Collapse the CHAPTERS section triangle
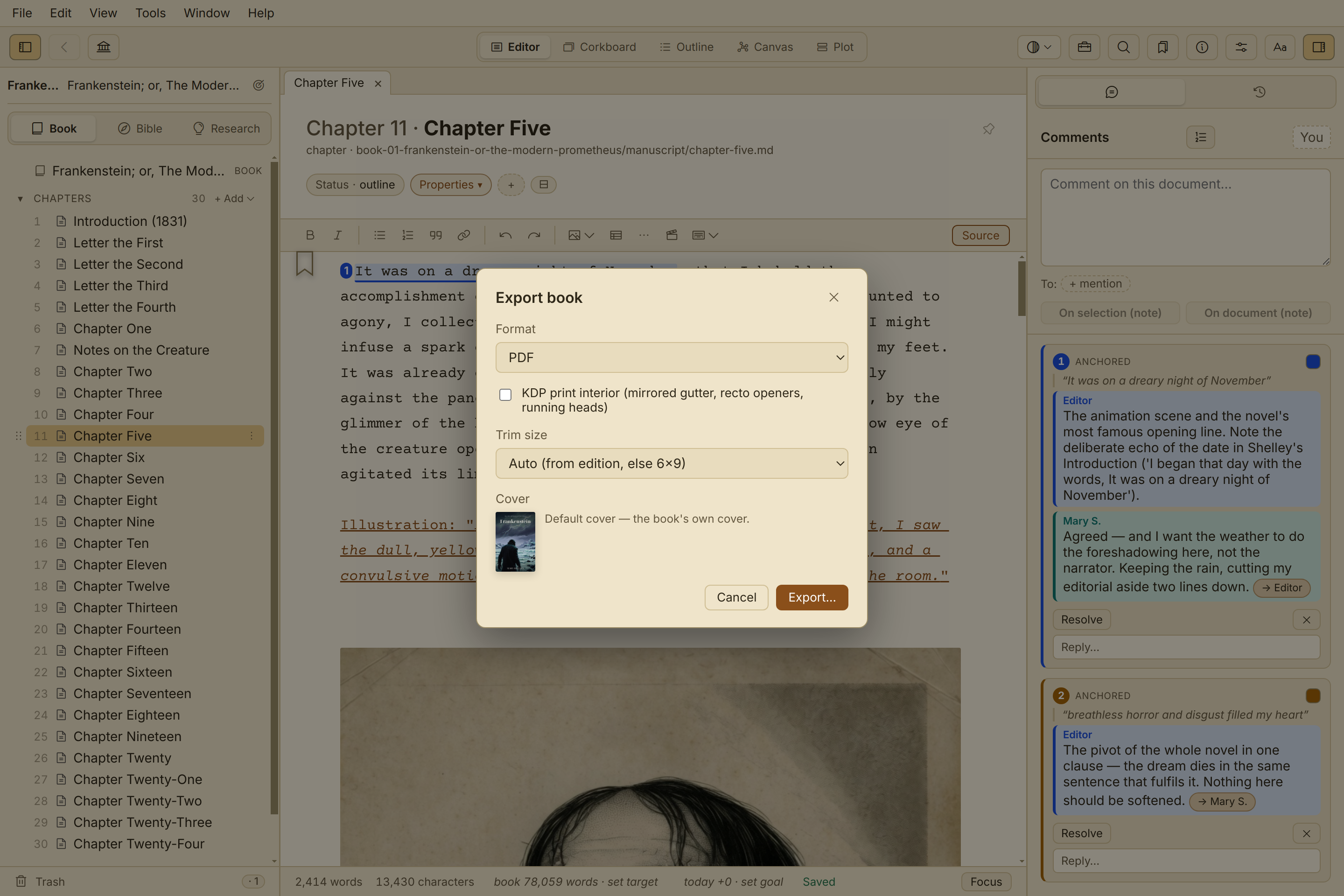 (x=20, y=198)
